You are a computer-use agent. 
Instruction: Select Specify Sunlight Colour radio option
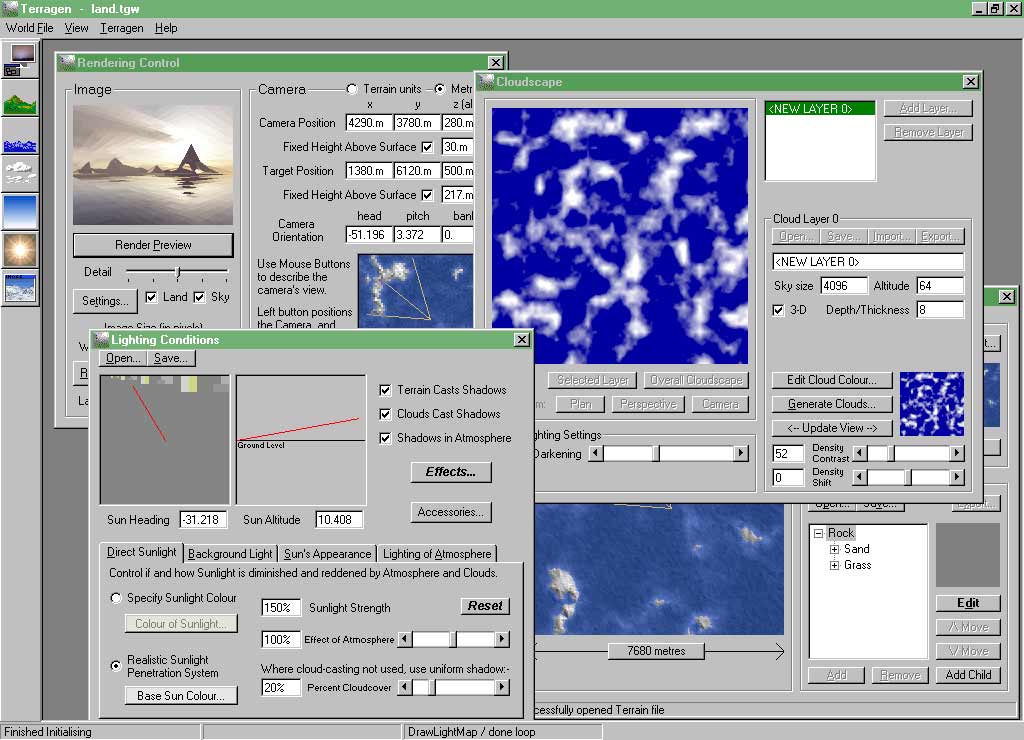coord(116,598)
